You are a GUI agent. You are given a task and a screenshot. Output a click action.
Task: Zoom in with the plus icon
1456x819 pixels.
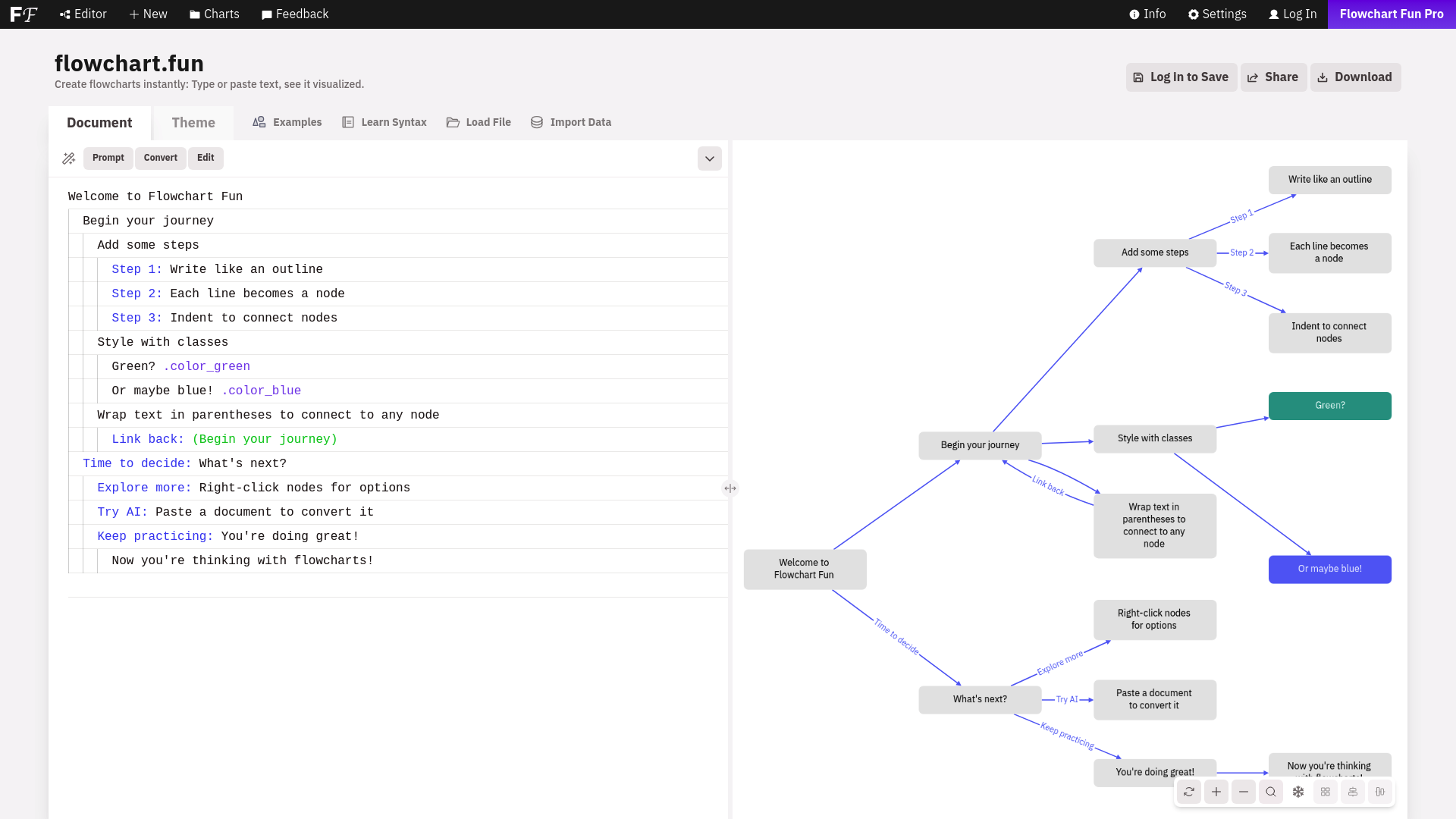coord(1216,792)
